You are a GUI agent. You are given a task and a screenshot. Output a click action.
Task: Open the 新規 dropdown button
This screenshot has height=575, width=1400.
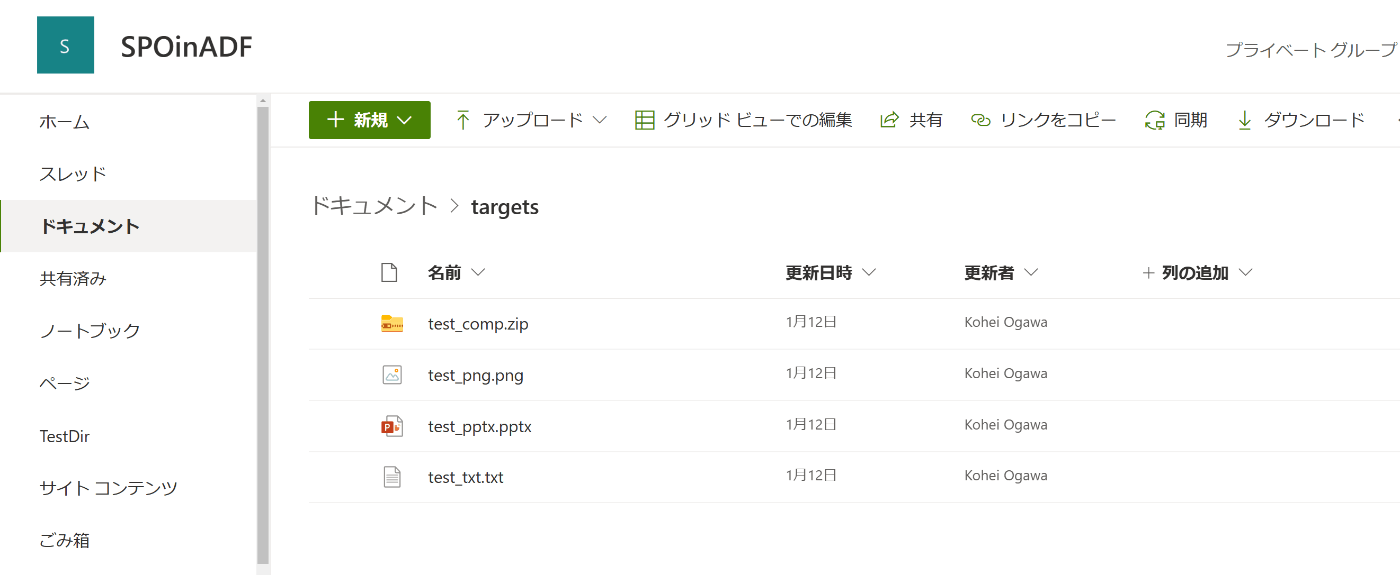369,120
